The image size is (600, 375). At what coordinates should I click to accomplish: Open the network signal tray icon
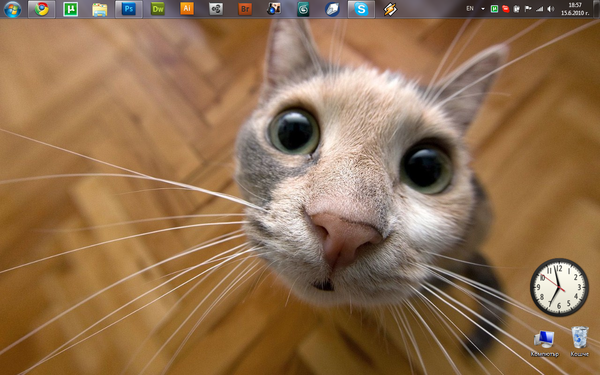click(x=540, y=9)
